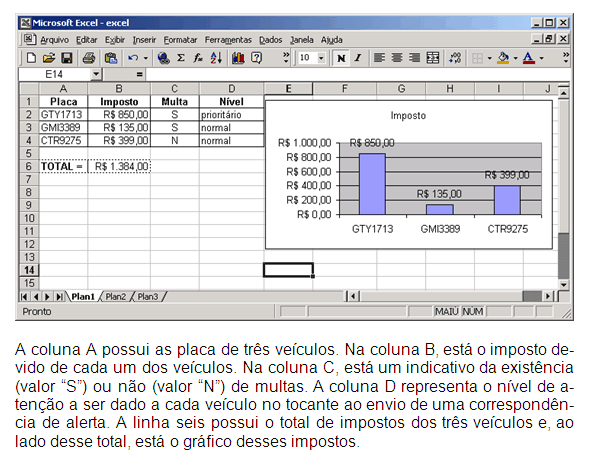Click the Paste clipboard icon
The height and width of the screenshot is (472, 591).
tap(111, 58)
